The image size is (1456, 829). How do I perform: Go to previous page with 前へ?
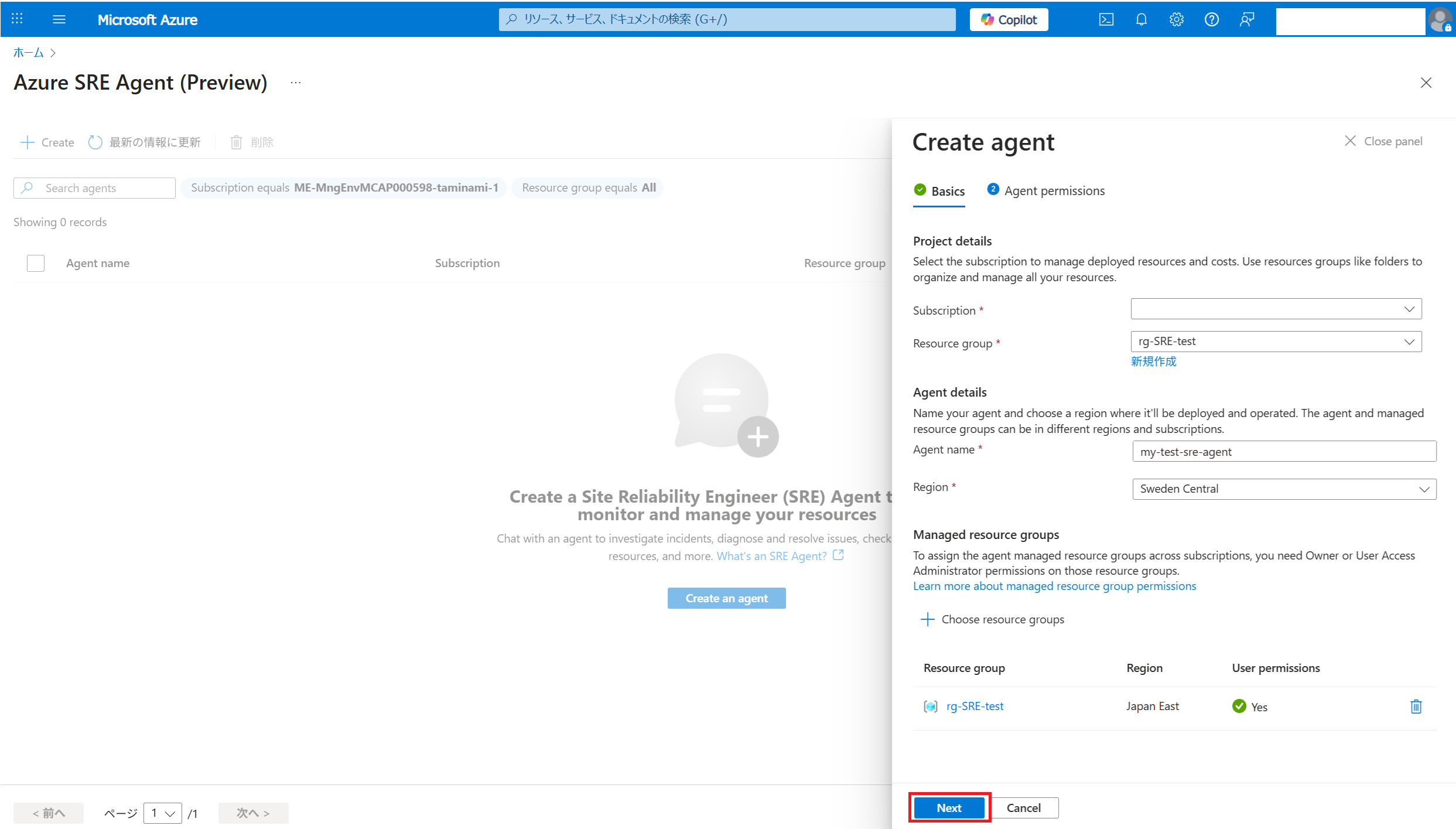tap(49, 813)
